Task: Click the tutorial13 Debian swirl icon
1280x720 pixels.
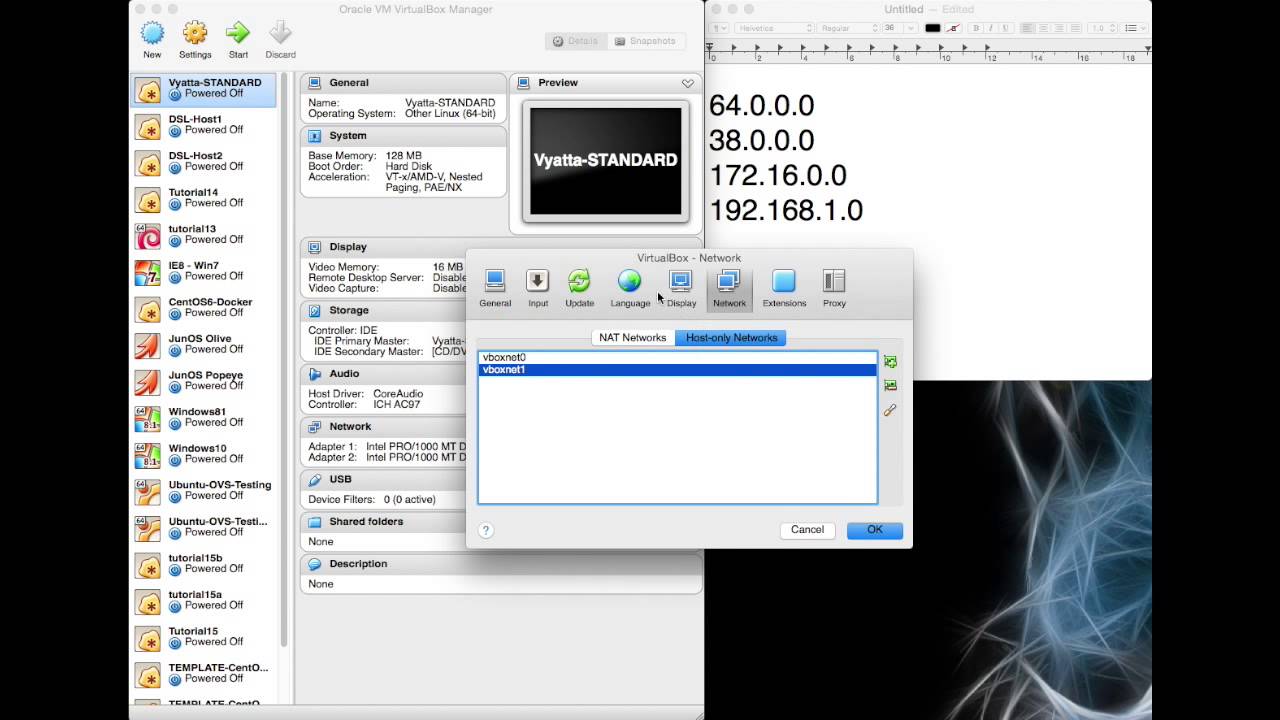Action: pyautogui.click(x=148, y=236)
